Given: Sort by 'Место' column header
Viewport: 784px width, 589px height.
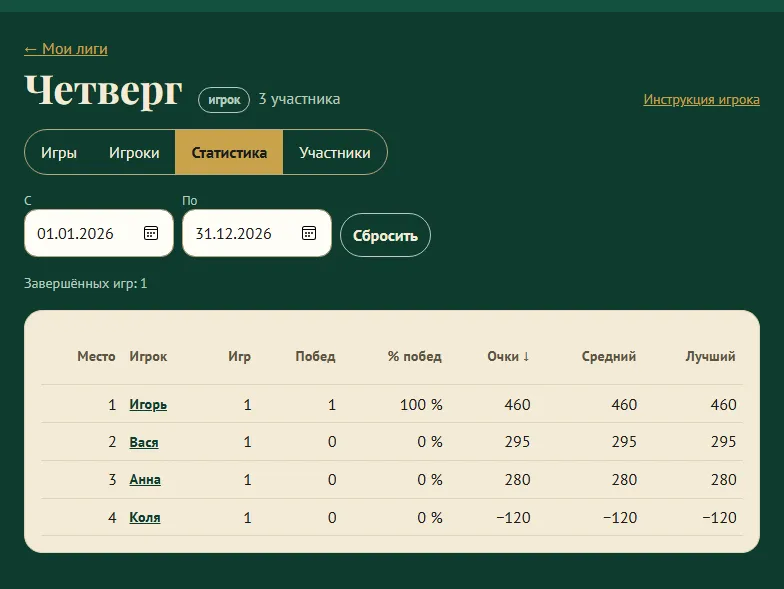Looking at the screenshot, I should [x=96, y=356].
